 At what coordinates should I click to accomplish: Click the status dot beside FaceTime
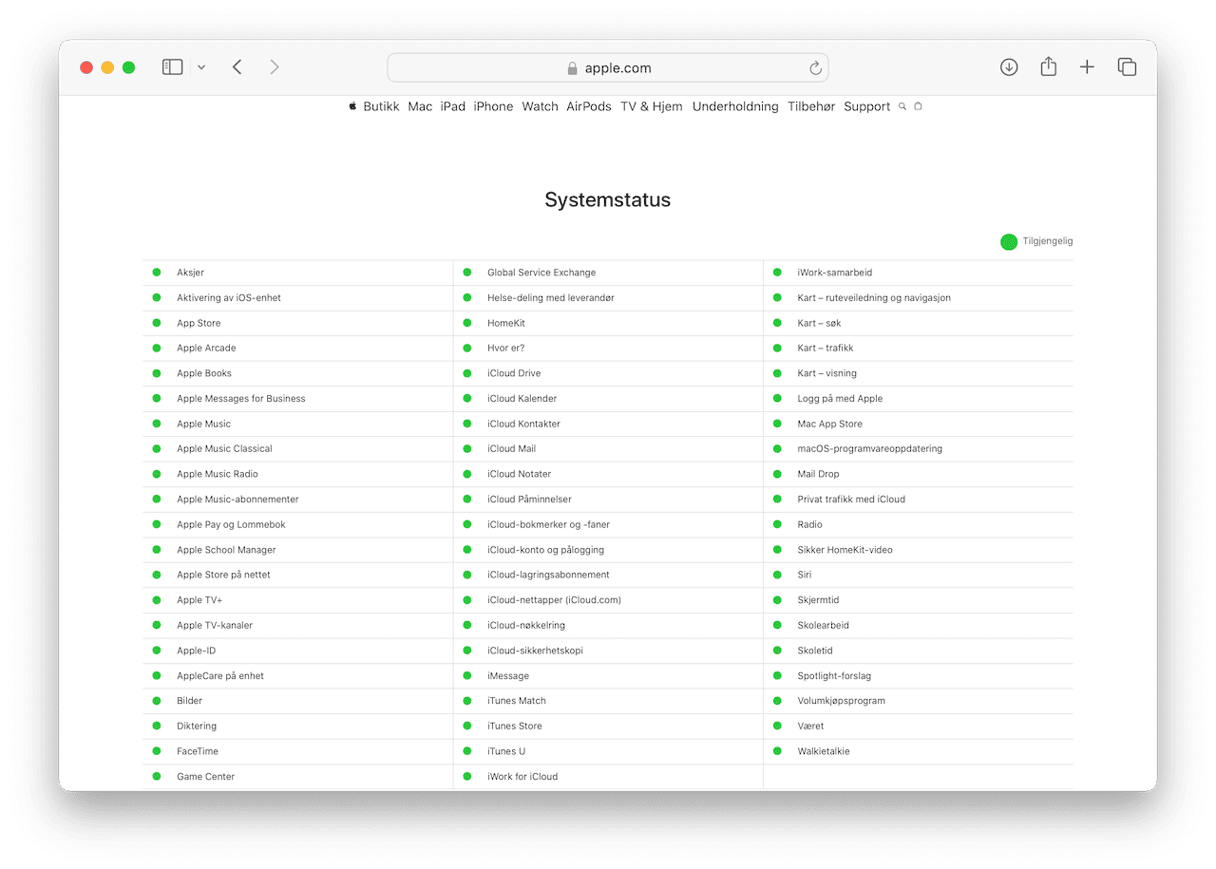click(156, 751)
